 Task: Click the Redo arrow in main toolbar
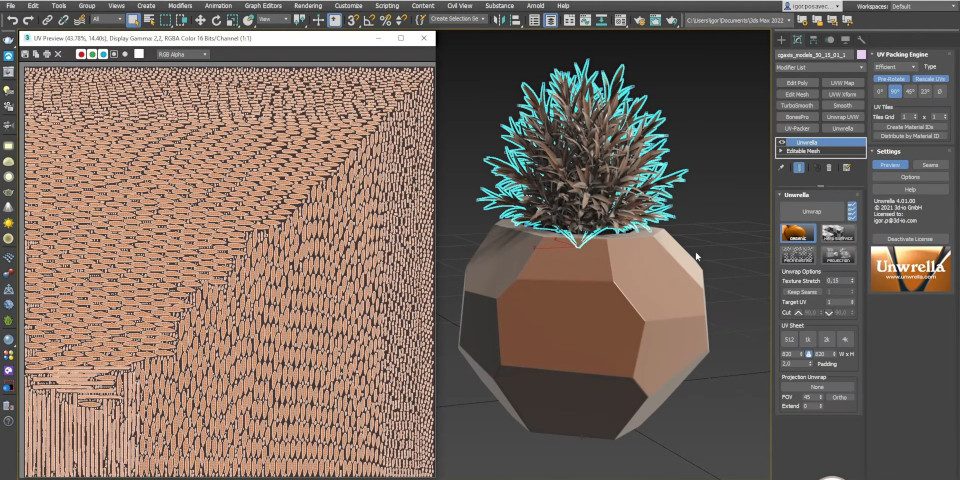pyautogui.click(x=28, y=20)
